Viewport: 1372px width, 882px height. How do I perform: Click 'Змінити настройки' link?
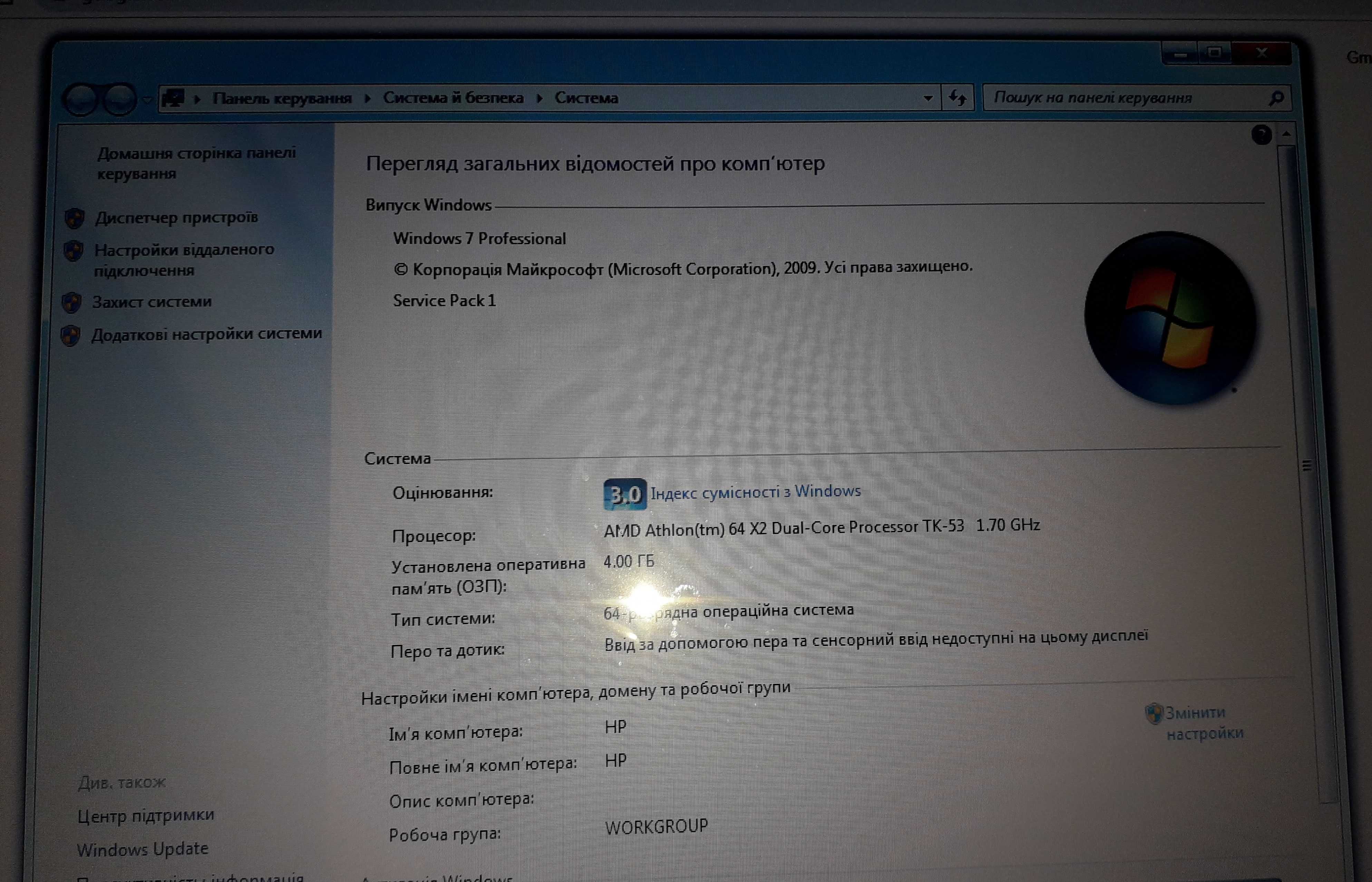click(1204, 723)
